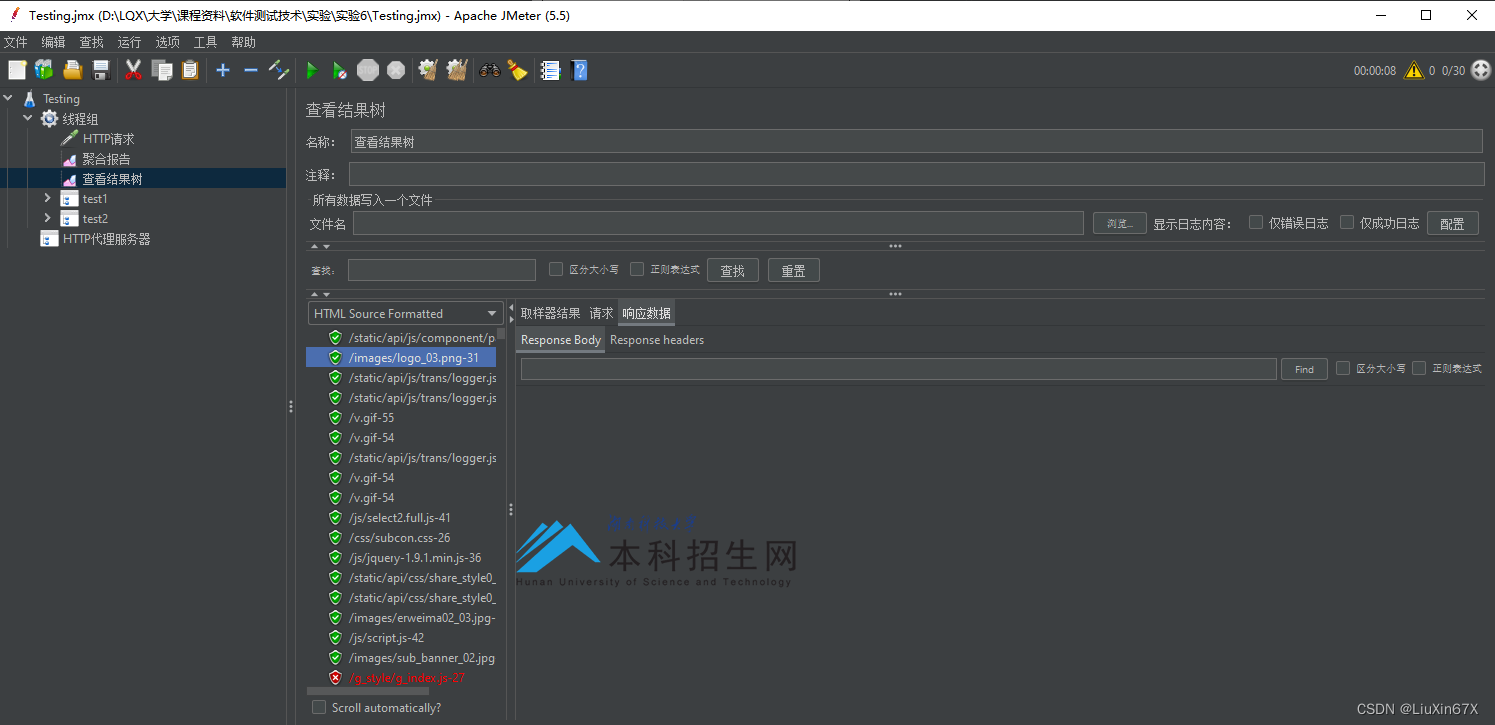
Task: Open the 工具 menu
Action: 205,42
